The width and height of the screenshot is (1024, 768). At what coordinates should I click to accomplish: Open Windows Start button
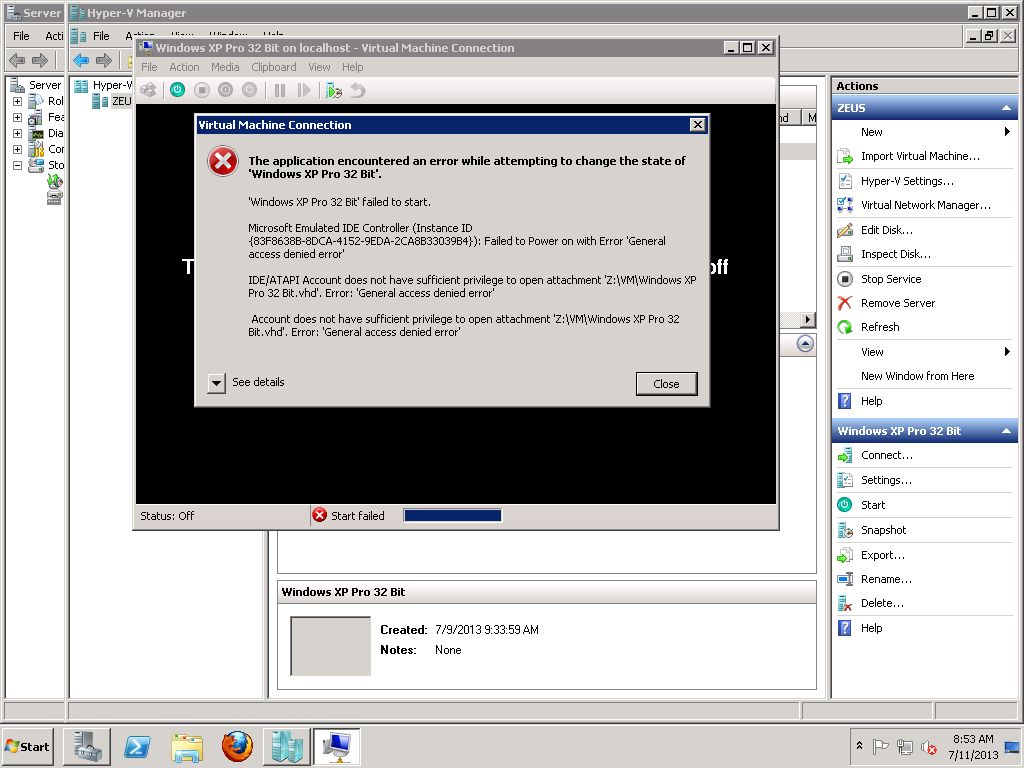click(x=27, y=746)
